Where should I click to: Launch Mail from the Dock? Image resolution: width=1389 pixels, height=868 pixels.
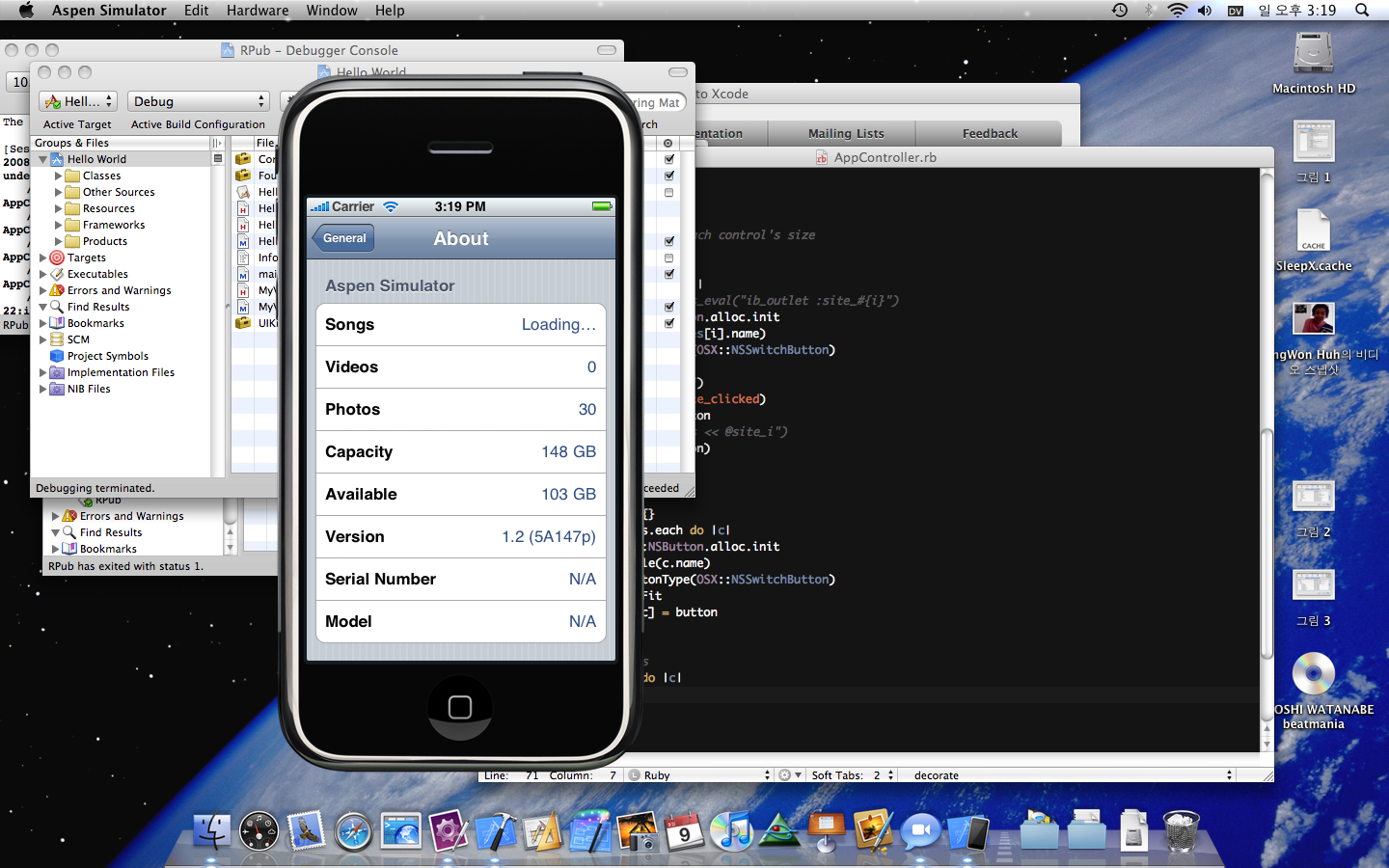point(307,831)
